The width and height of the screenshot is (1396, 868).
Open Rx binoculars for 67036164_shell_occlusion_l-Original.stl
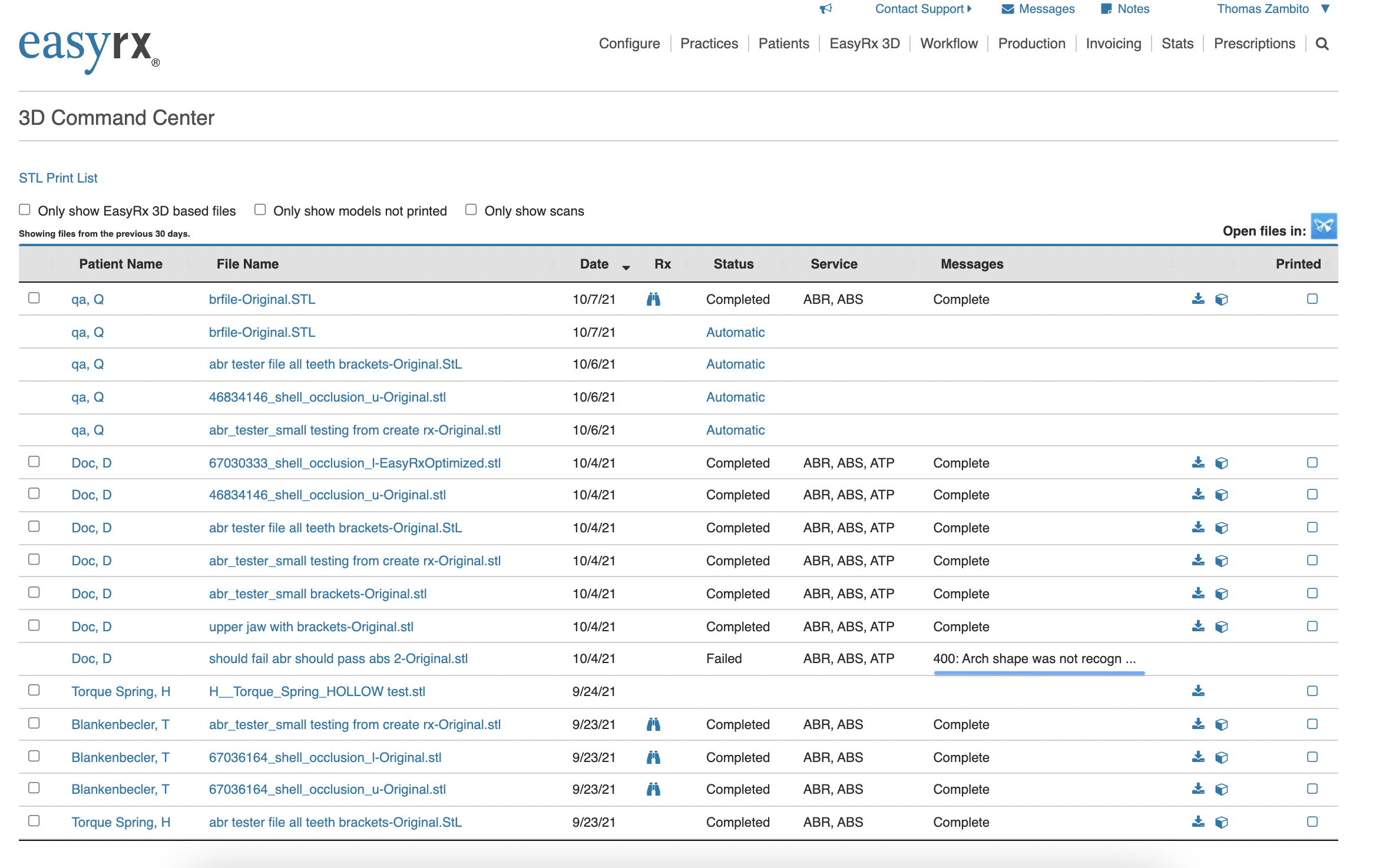653,757
